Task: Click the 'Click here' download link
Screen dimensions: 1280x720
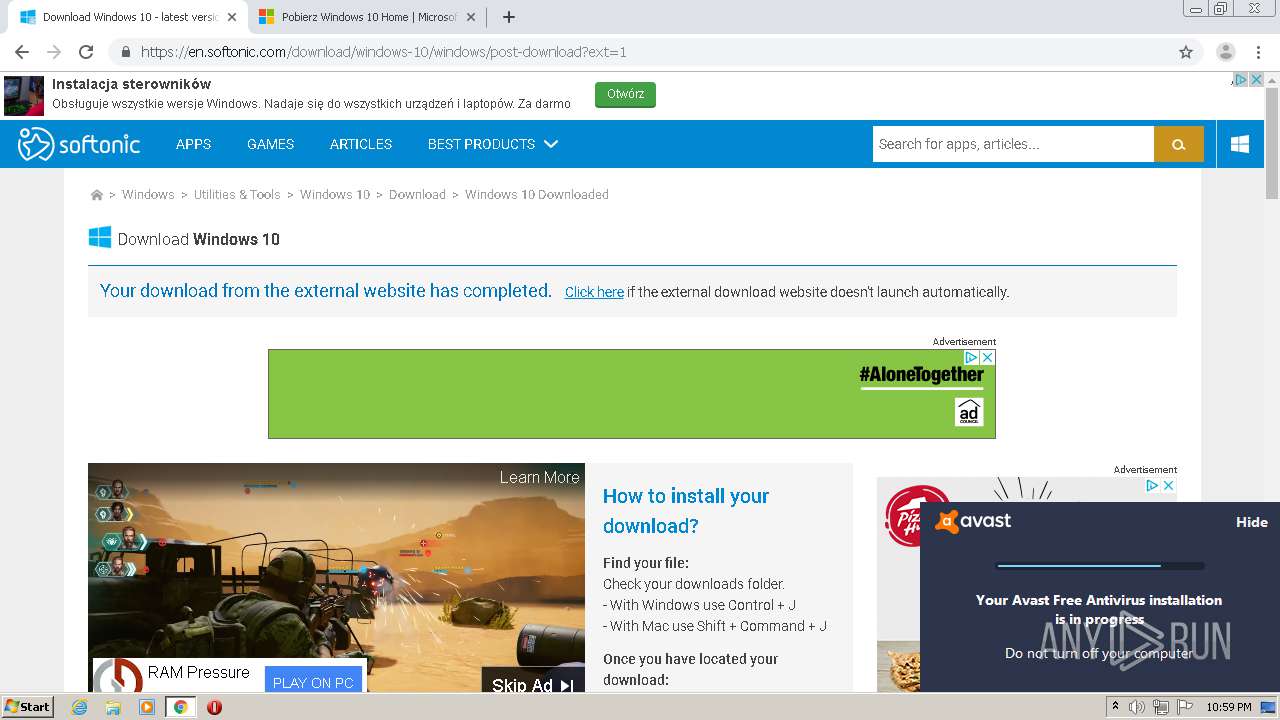Action: 594,292
